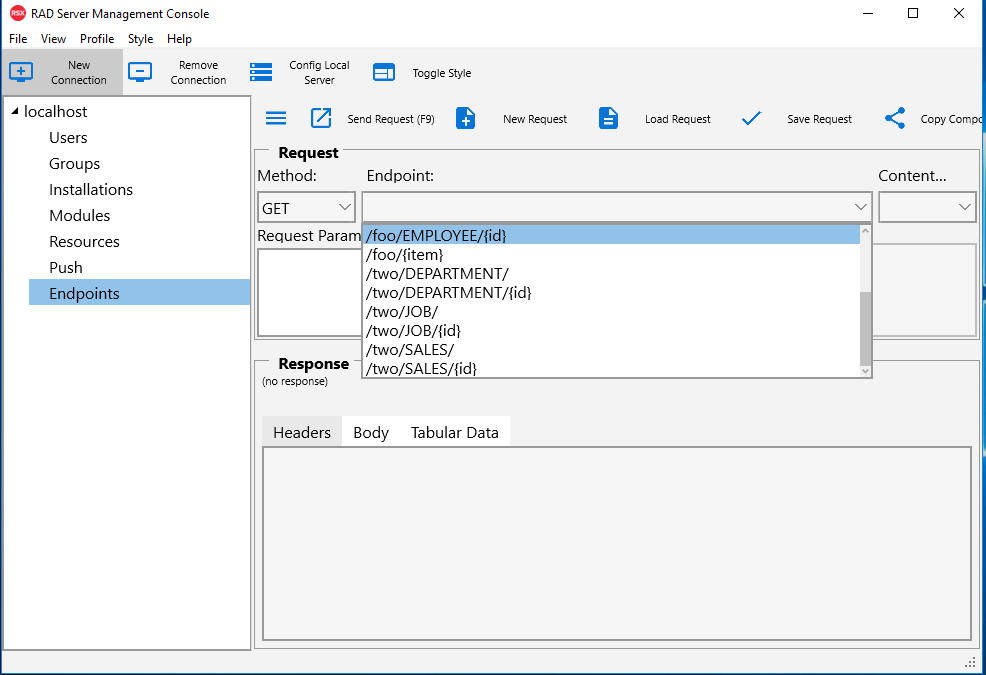Click the response headers text area
The image size is (986, 675).
617,544
